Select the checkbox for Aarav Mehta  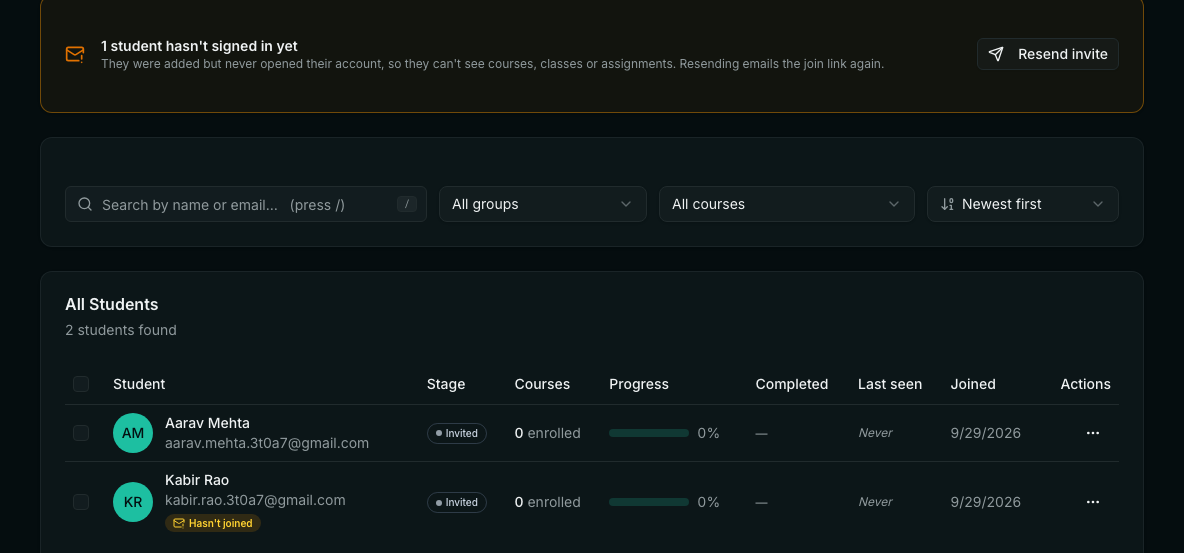tap(81, 433)
